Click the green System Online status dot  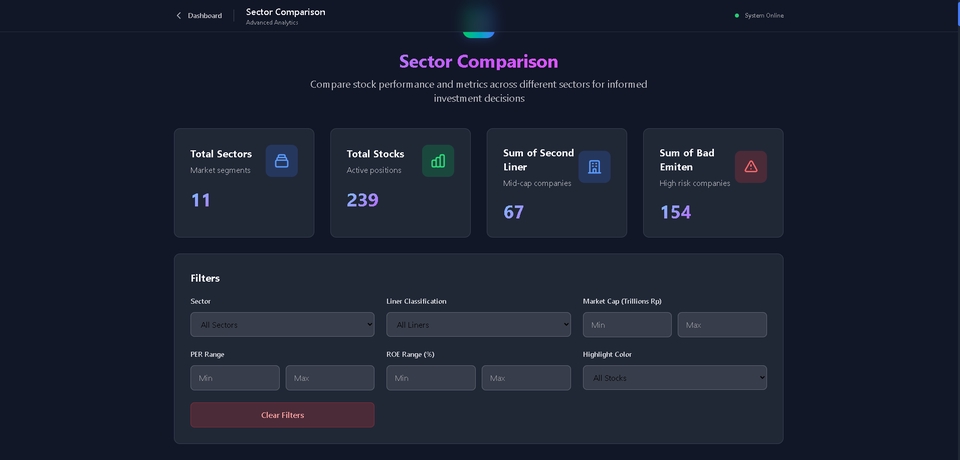pyautogui.click(x=737, y=16)
